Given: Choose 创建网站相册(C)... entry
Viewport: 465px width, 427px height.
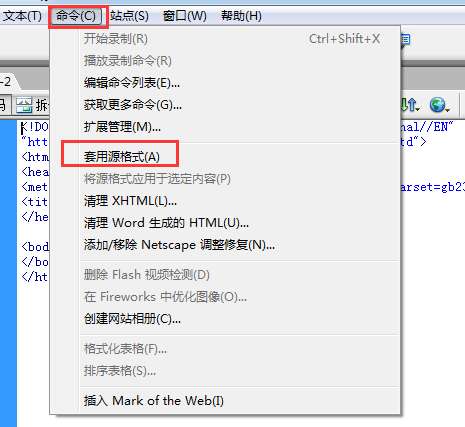Looking at the screenshot, I should [x=132, y=319].
